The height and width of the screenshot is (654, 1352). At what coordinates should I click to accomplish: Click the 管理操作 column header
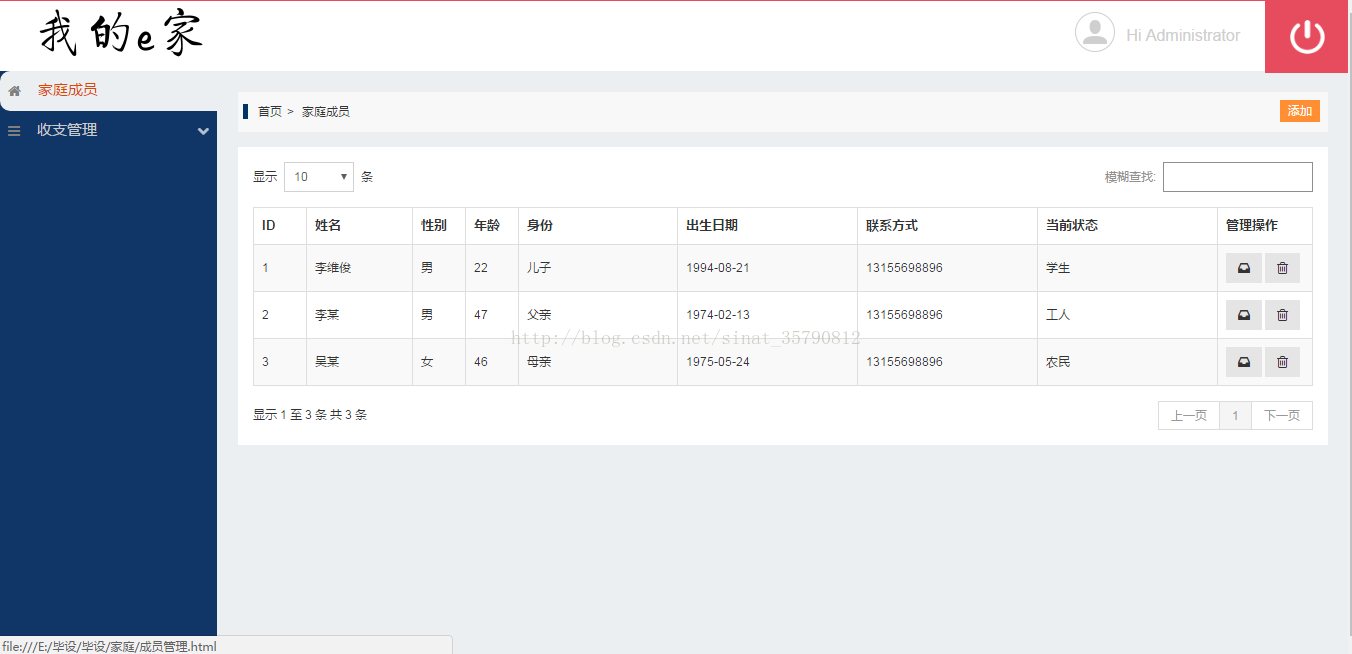(x=1265, y=226)
